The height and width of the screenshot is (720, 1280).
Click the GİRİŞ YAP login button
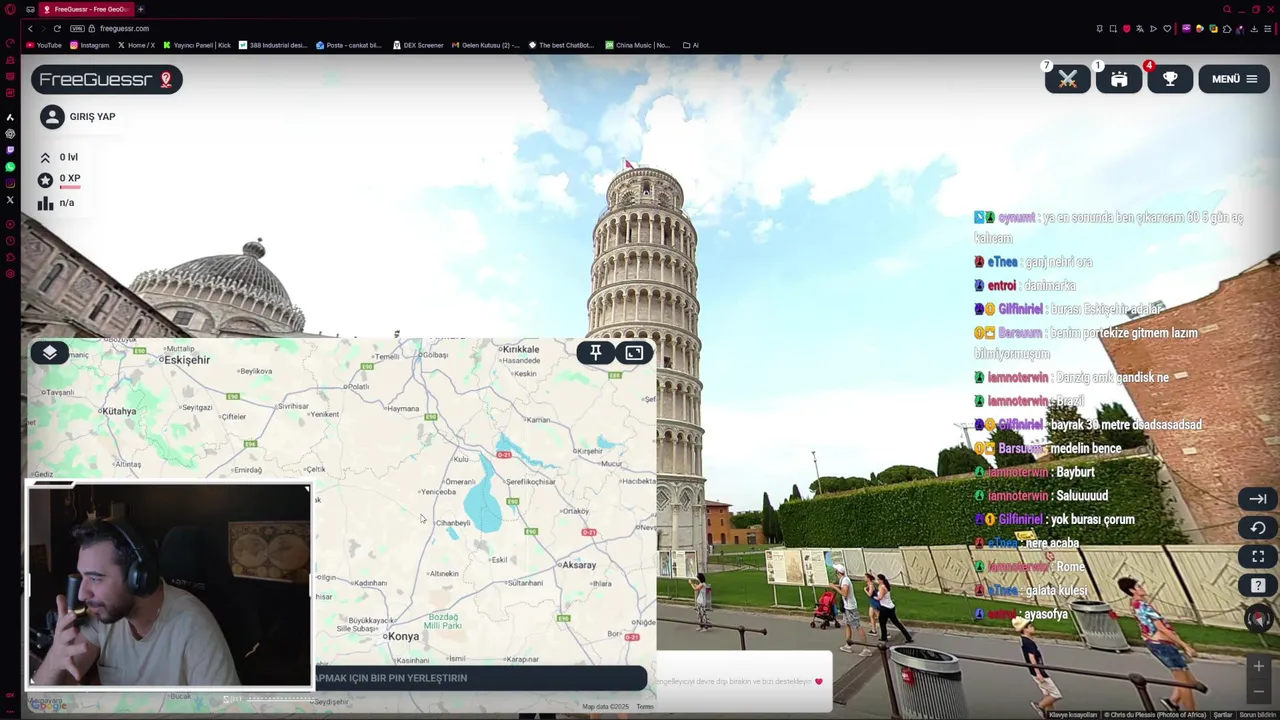(78, 117)
